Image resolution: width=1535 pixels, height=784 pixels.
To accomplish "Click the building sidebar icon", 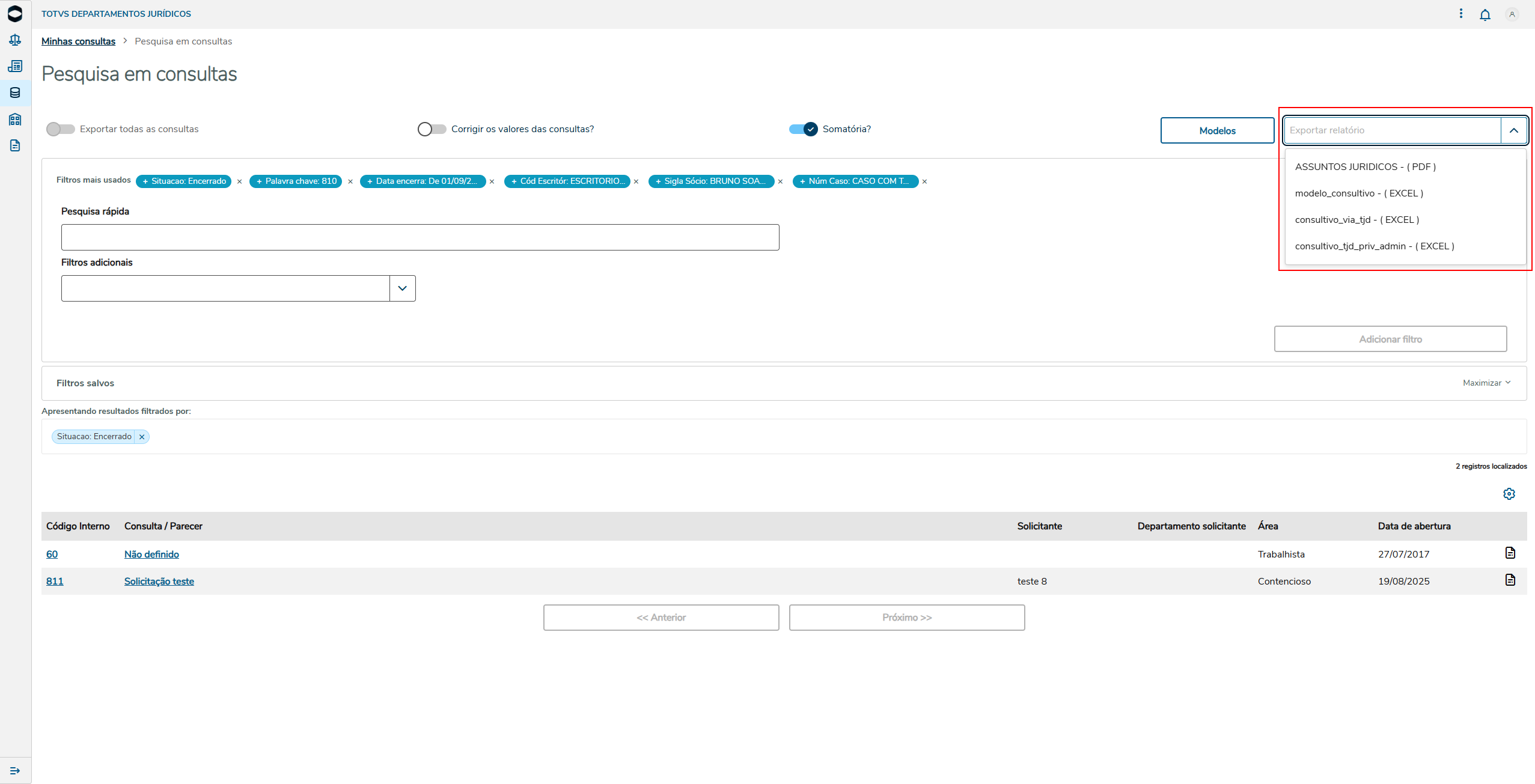I will click(x=15, y=119).
